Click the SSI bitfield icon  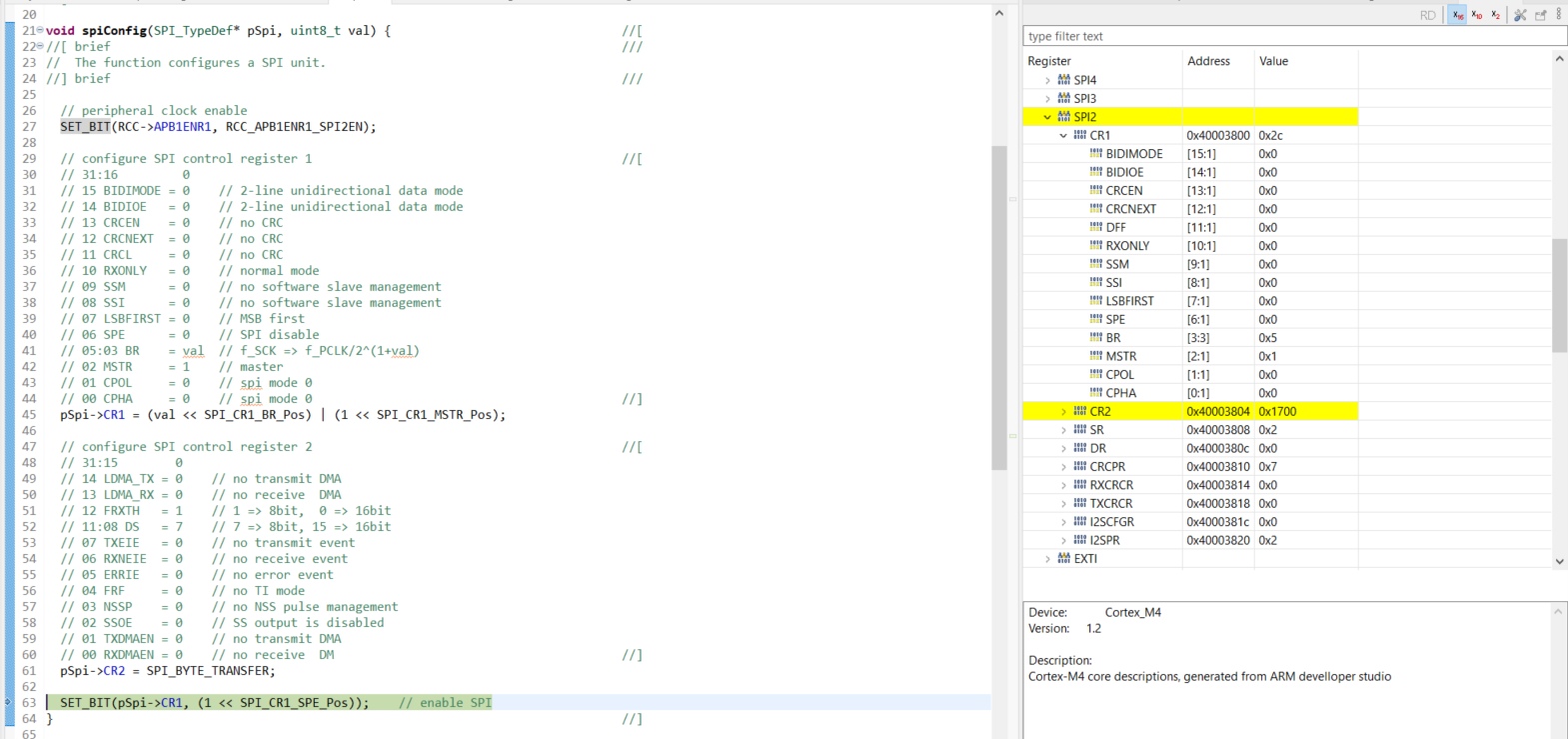click(1096, 283)
